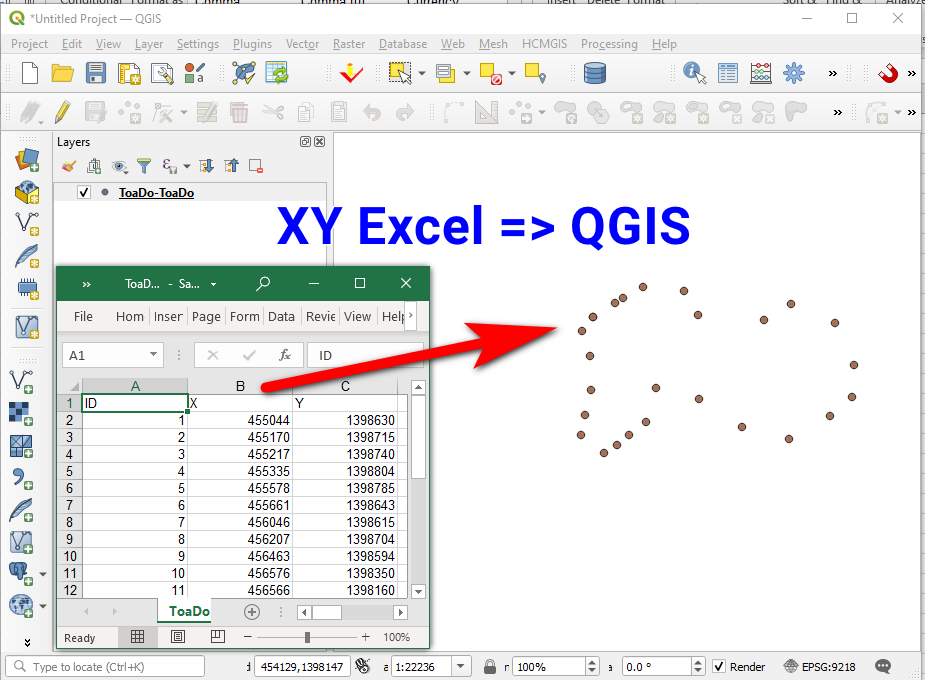Open the Vector menu
This screenshot has height=680, width=925.
pos(302,44)
